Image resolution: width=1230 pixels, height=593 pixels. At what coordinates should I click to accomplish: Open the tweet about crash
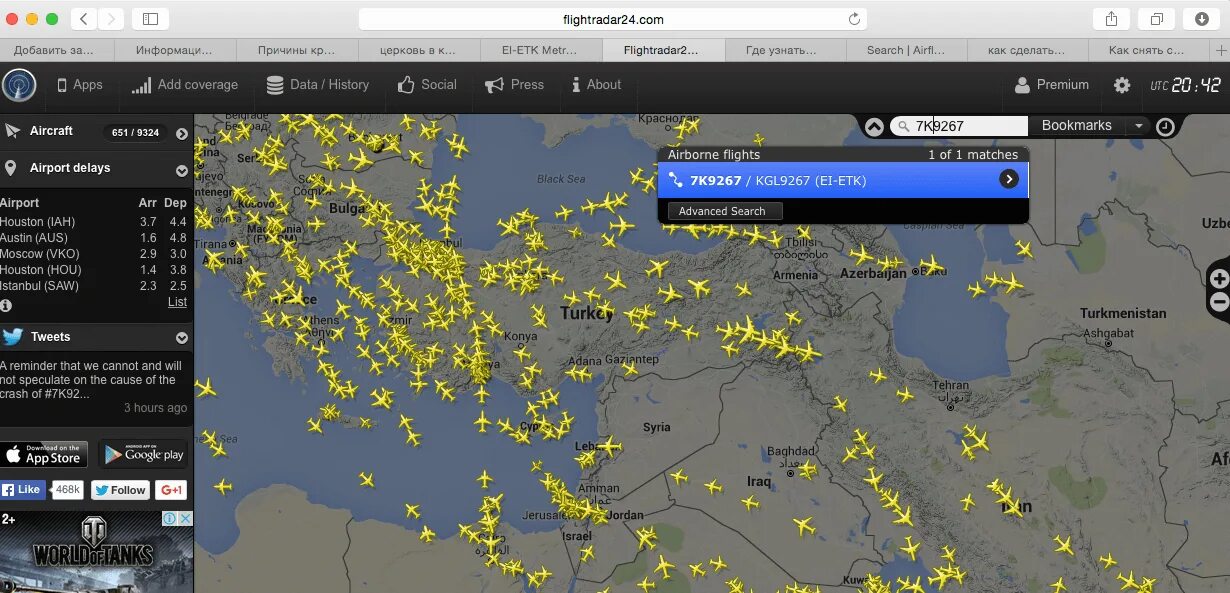coord(91,380)
